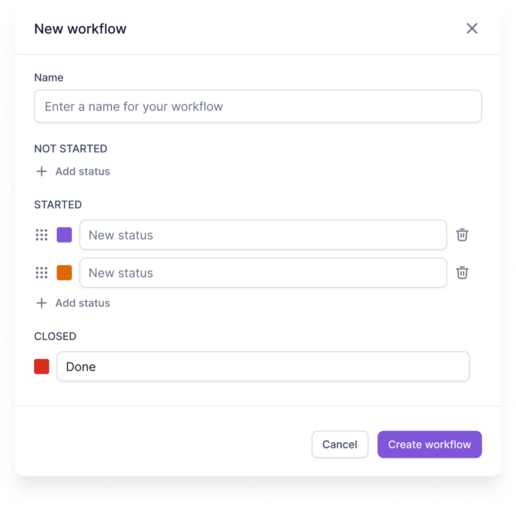Click the CLOSED section heading
The width and height of the screenshot is (516, 506).
tap(55, 336)
